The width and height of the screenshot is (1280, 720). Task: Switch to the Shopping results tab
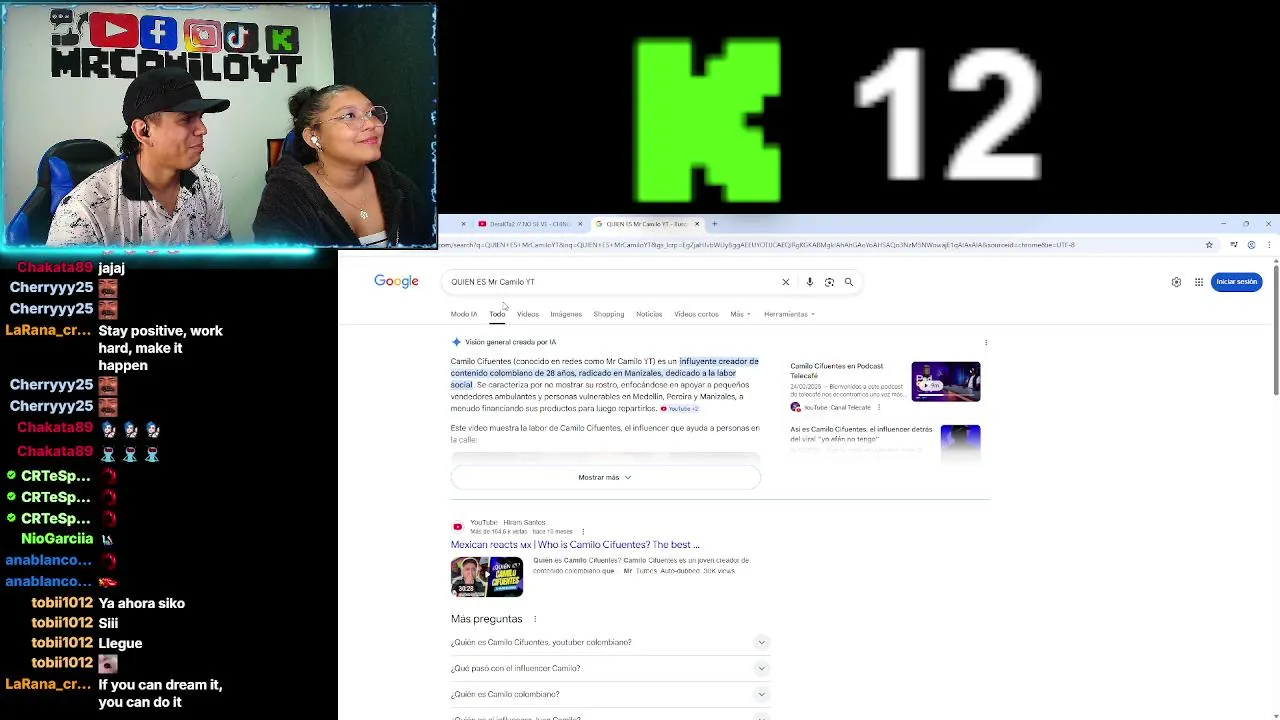pyautogui.click(x=609, y=314)
